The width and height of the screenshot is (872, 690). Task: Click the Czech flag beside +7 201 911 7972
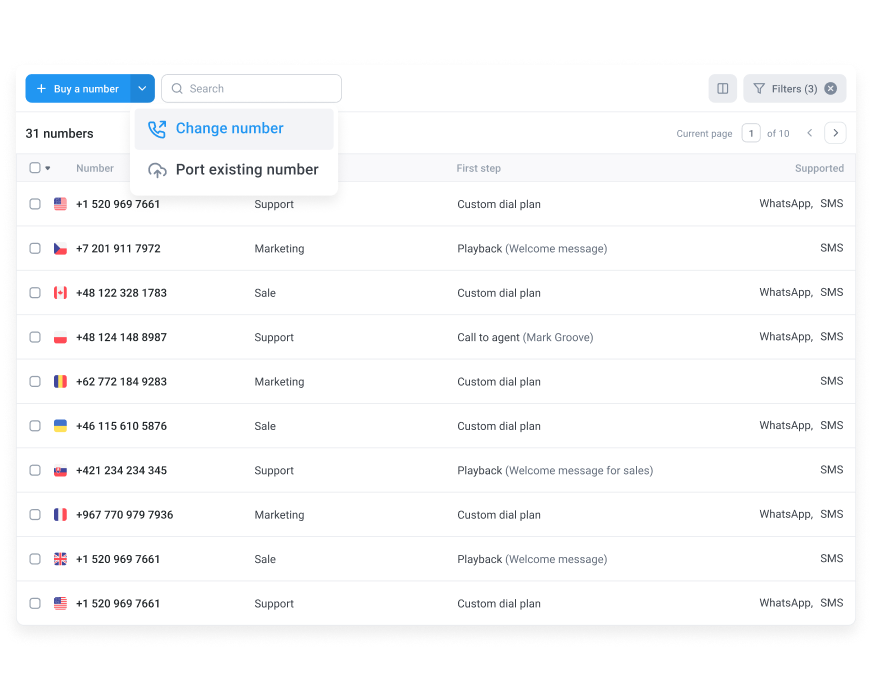(60, 249)
